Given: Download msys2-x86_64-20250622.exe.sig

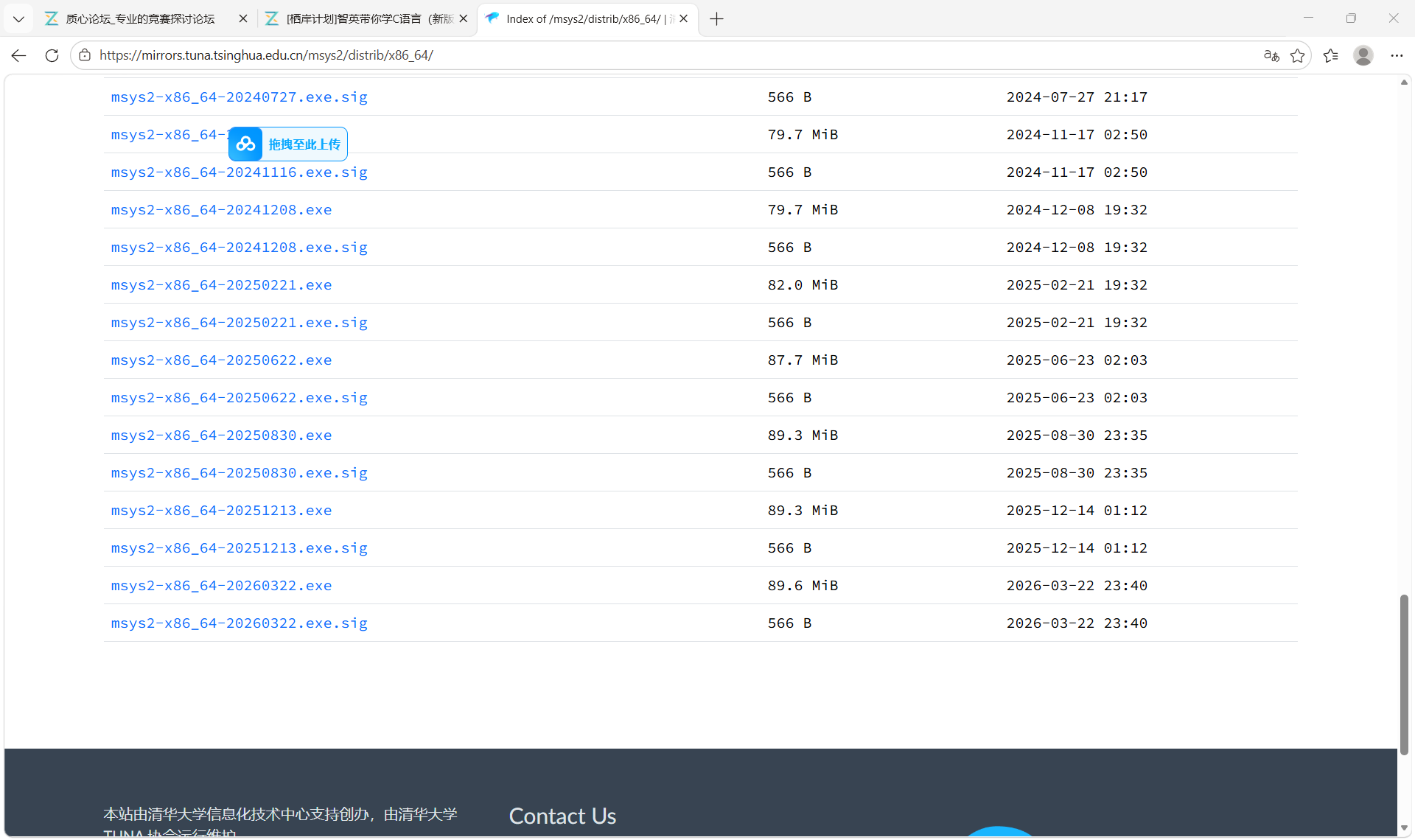Looking at the screenshot, I should [240, 398].
